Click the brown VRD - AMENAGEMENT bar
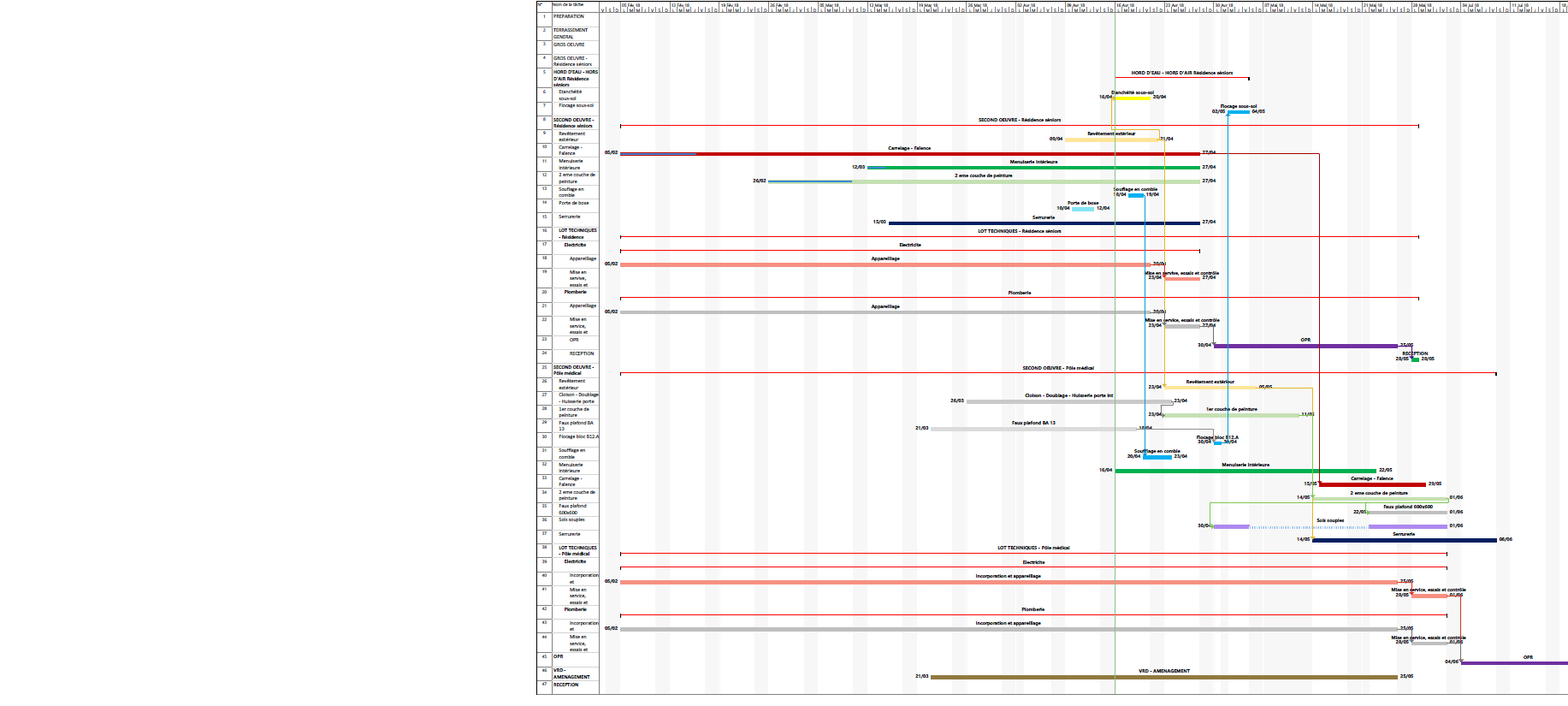Image resolution: width=1568 pixels, height=706 pixels. (x=1164, y=677)
